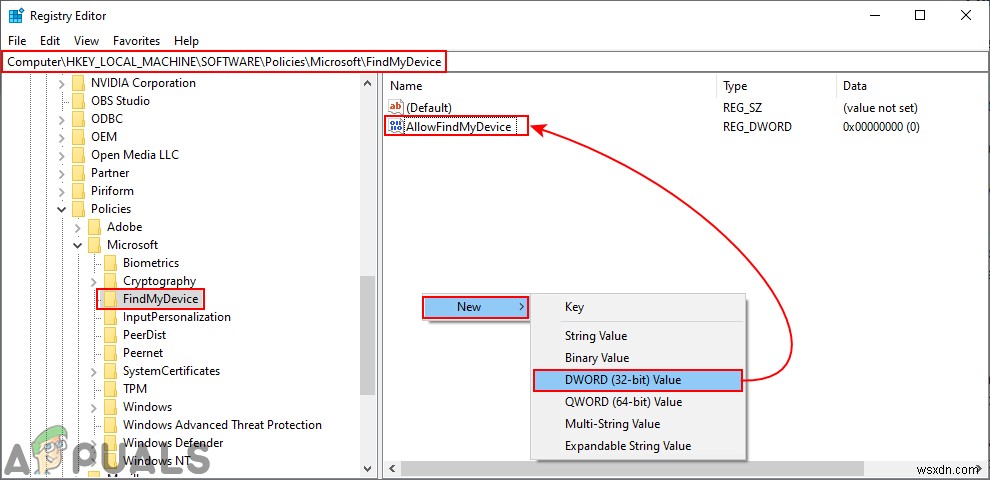Expand the Open Media LLC key
This screenshot has width=990, height=480.
point(61,155)
